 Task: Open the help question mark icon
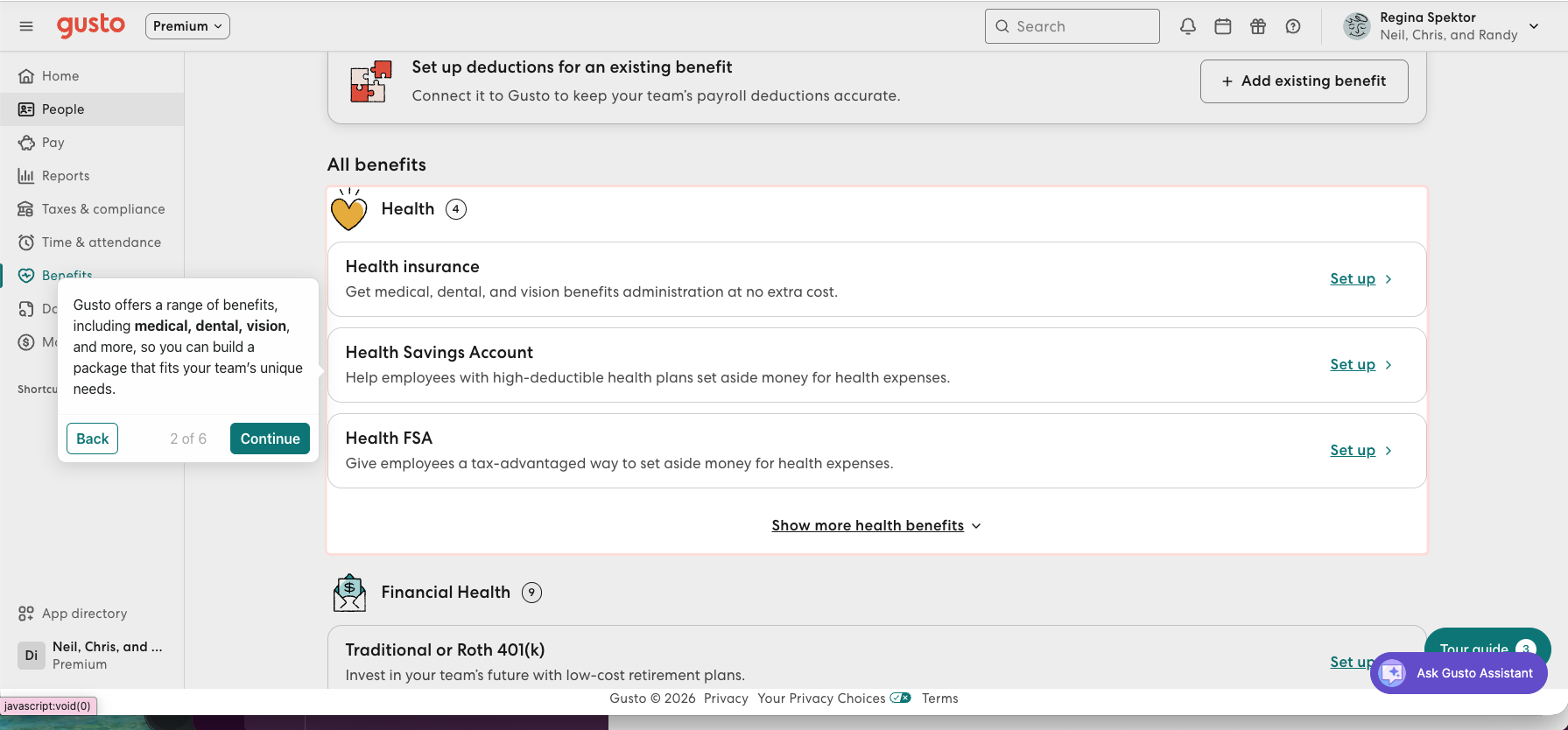click(1293, 26)
